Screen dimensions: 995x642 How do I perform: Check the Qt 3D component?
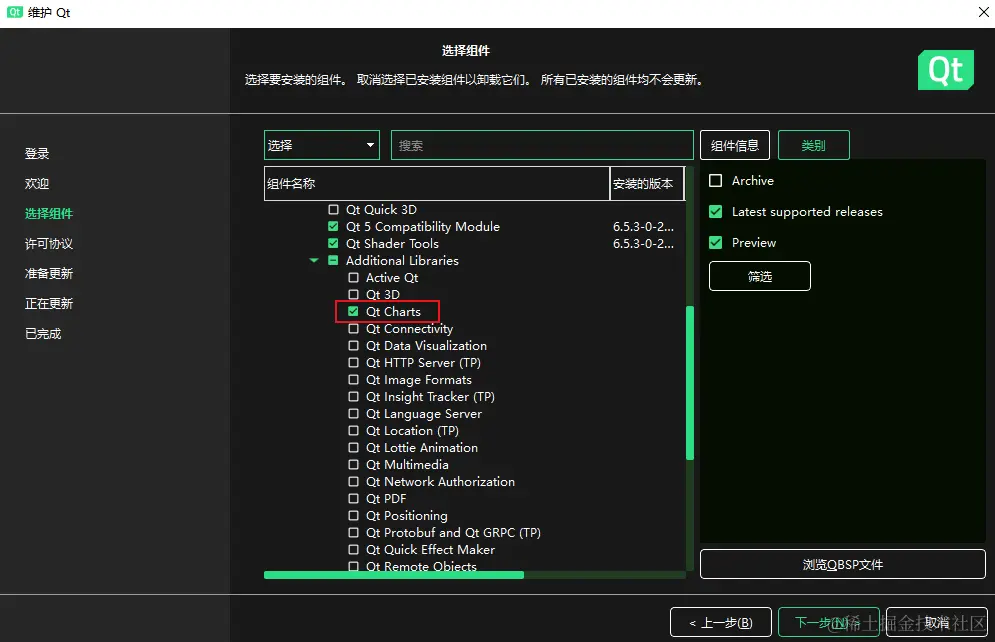(353, 294)
